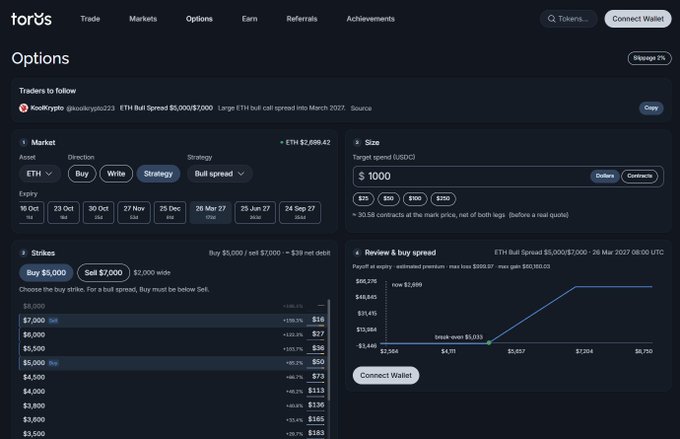Image resolution: width=680 pixels, height=439 pixels.
Task: Select the 25 Dec expiry
Action: coord(170,212)
